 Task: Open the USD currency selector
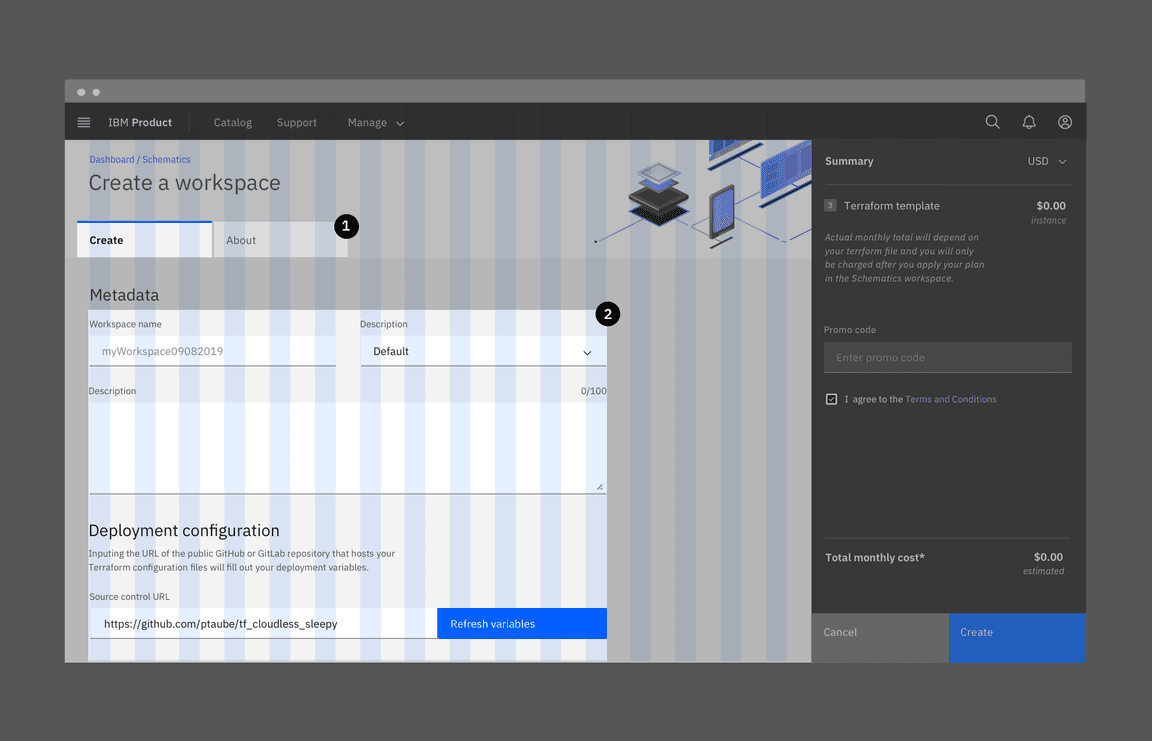[x=1047, y=161]
